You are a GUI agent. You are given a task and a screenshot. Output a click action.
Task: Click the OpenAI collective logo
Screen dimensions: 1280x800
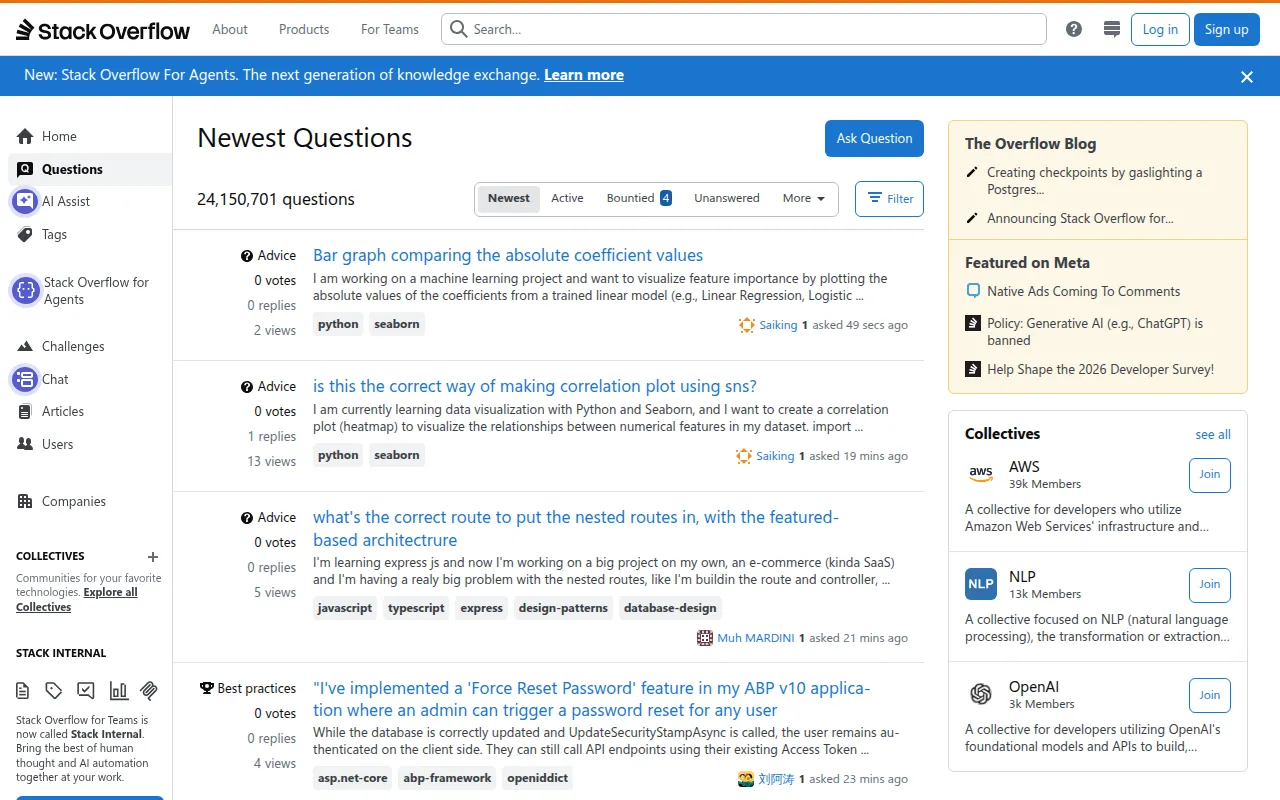point(981,694)
